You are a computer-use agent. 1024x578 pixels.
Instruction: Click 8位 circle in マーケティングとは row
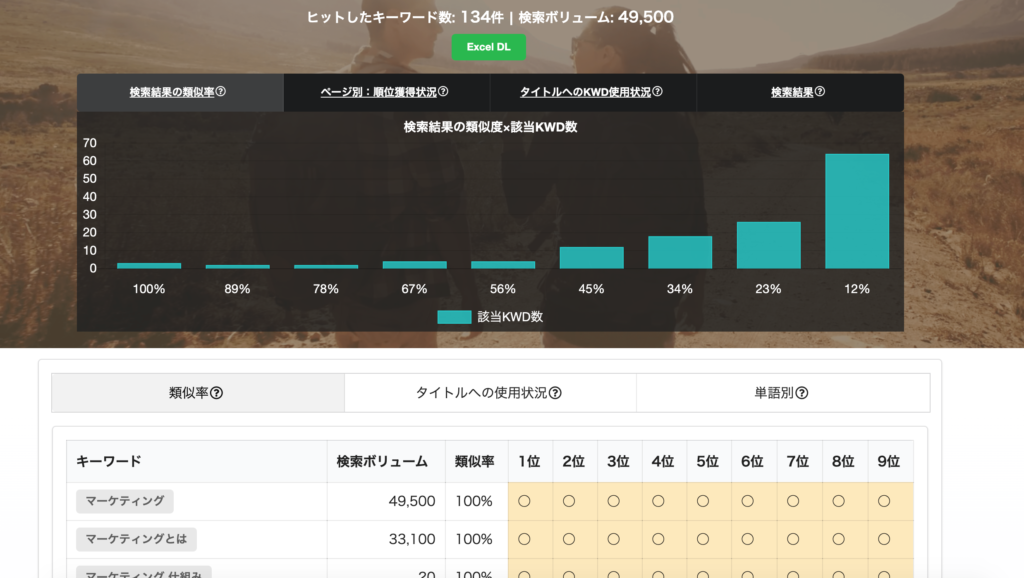[839, 539]
